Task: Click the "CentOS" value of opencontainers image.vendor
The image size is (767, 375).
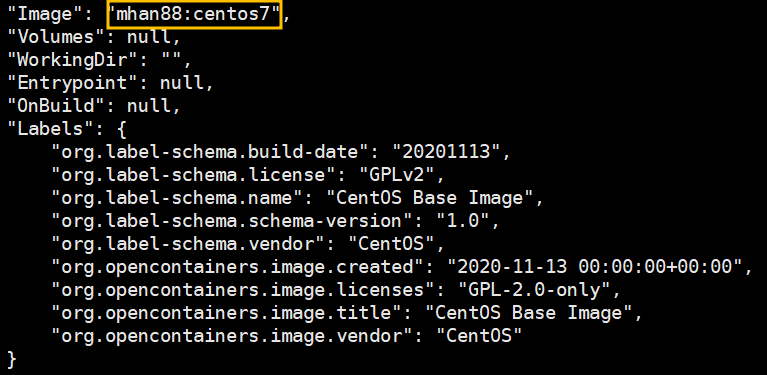Action: coord(479,336)
